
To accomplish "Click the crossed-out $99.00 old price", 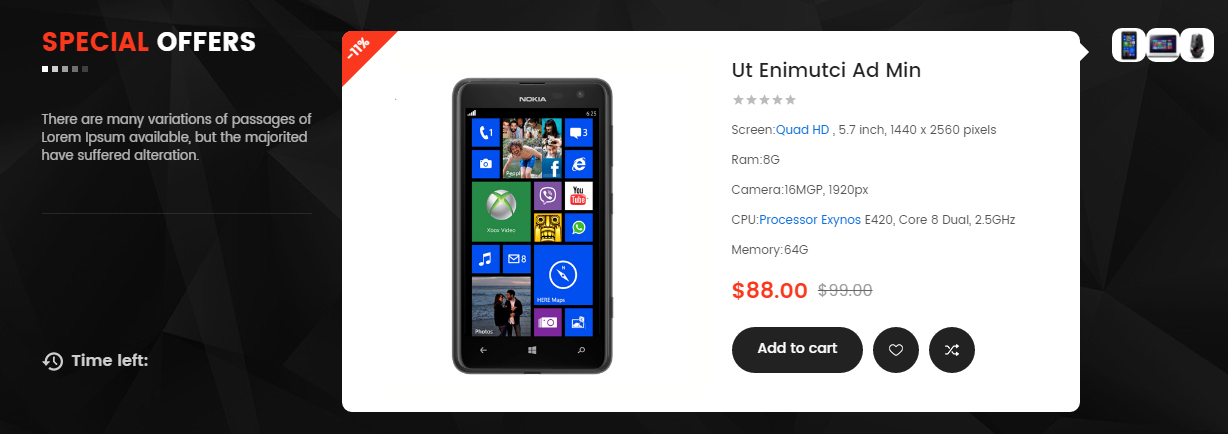I will point(845,291).
